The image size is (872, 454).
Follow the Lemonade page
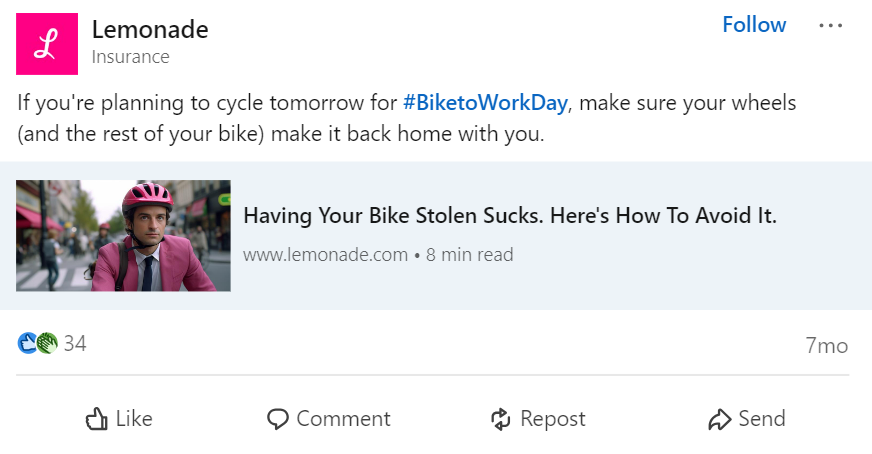tap(754, 25)
